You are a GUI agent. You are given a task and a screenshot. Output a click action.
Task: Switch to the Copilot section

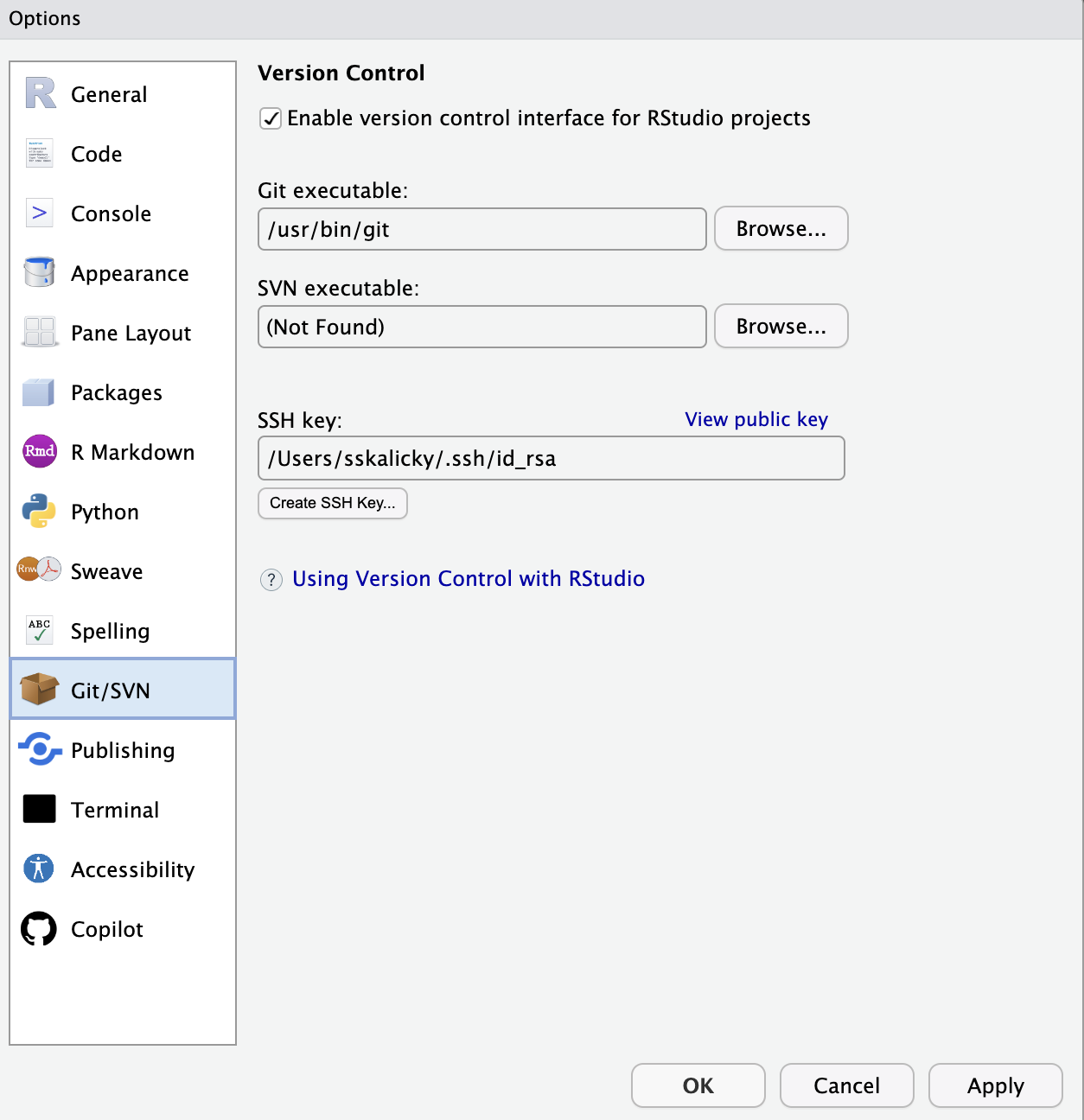click(107, 929)
